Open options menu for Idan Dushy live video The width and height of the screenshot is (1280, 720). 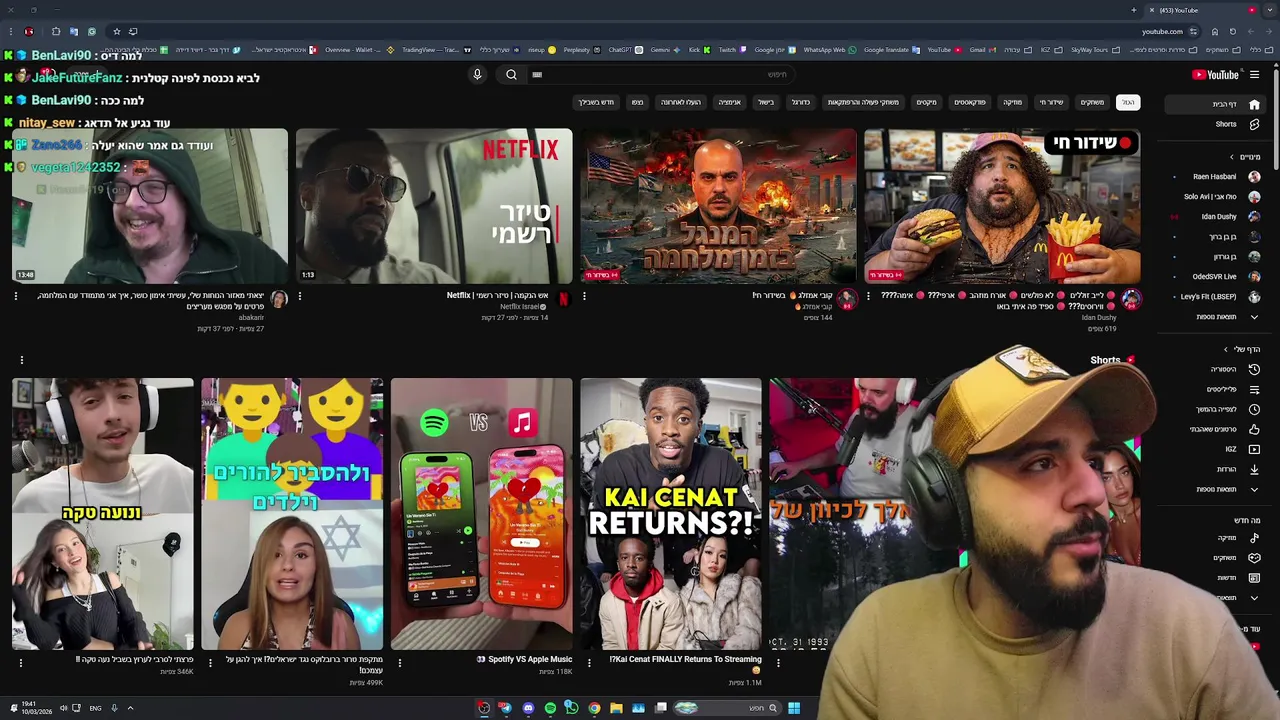coord(868,296)
